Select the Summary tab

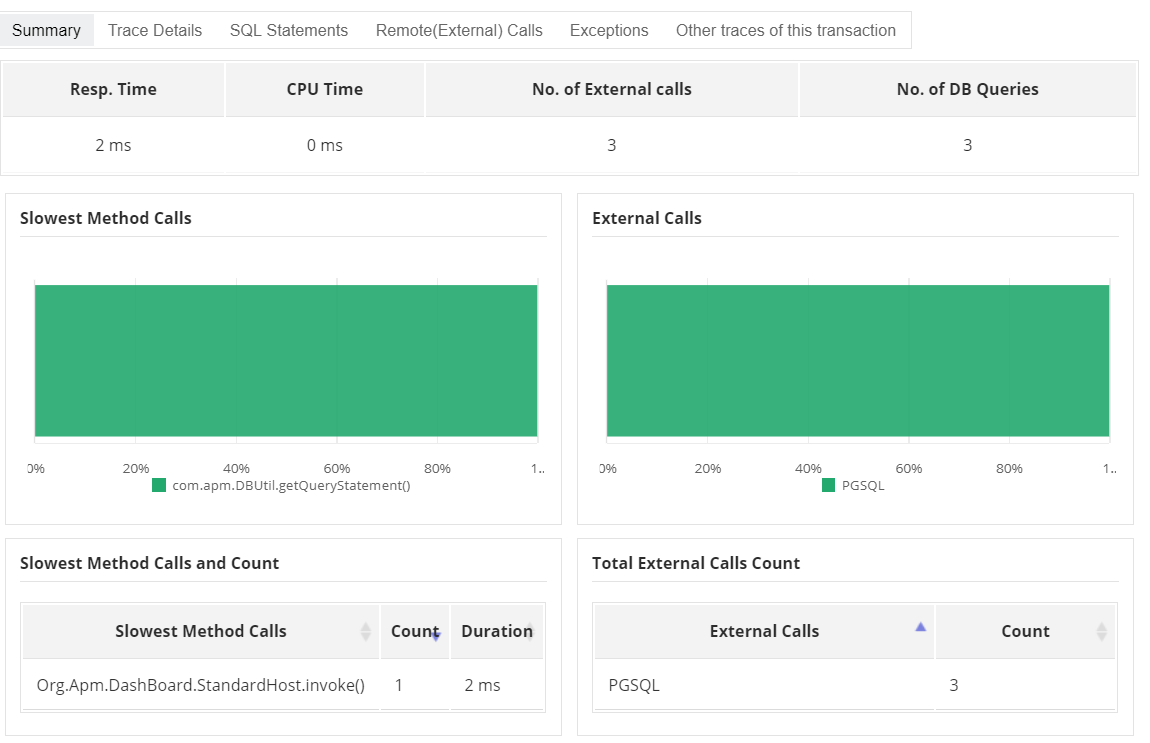[x=48, y=30]
